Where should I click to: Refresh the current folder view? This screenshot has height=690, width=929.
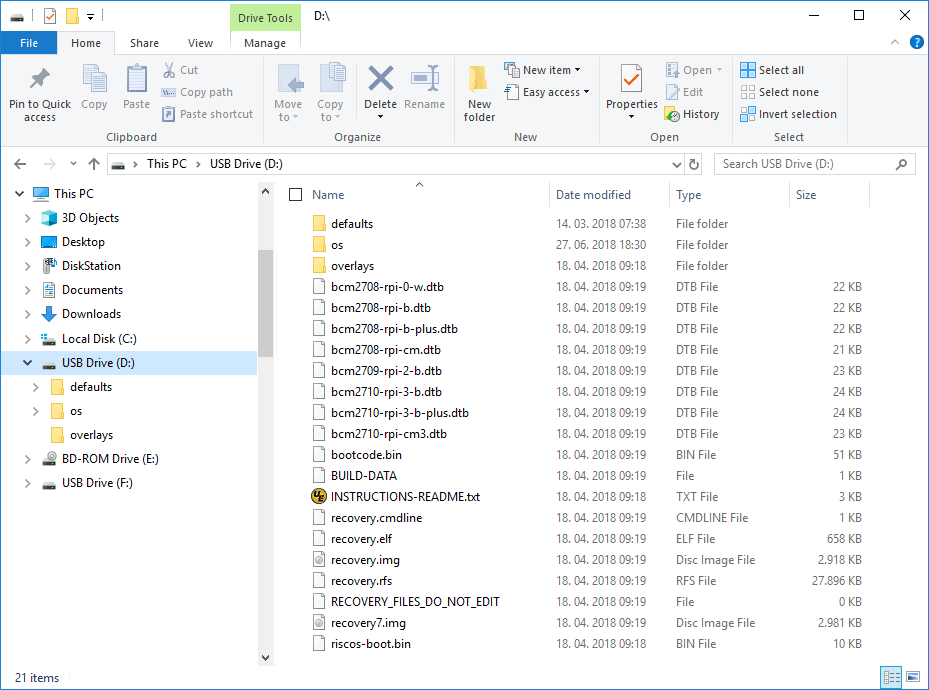pyautogui.click(x=694, y=164)
